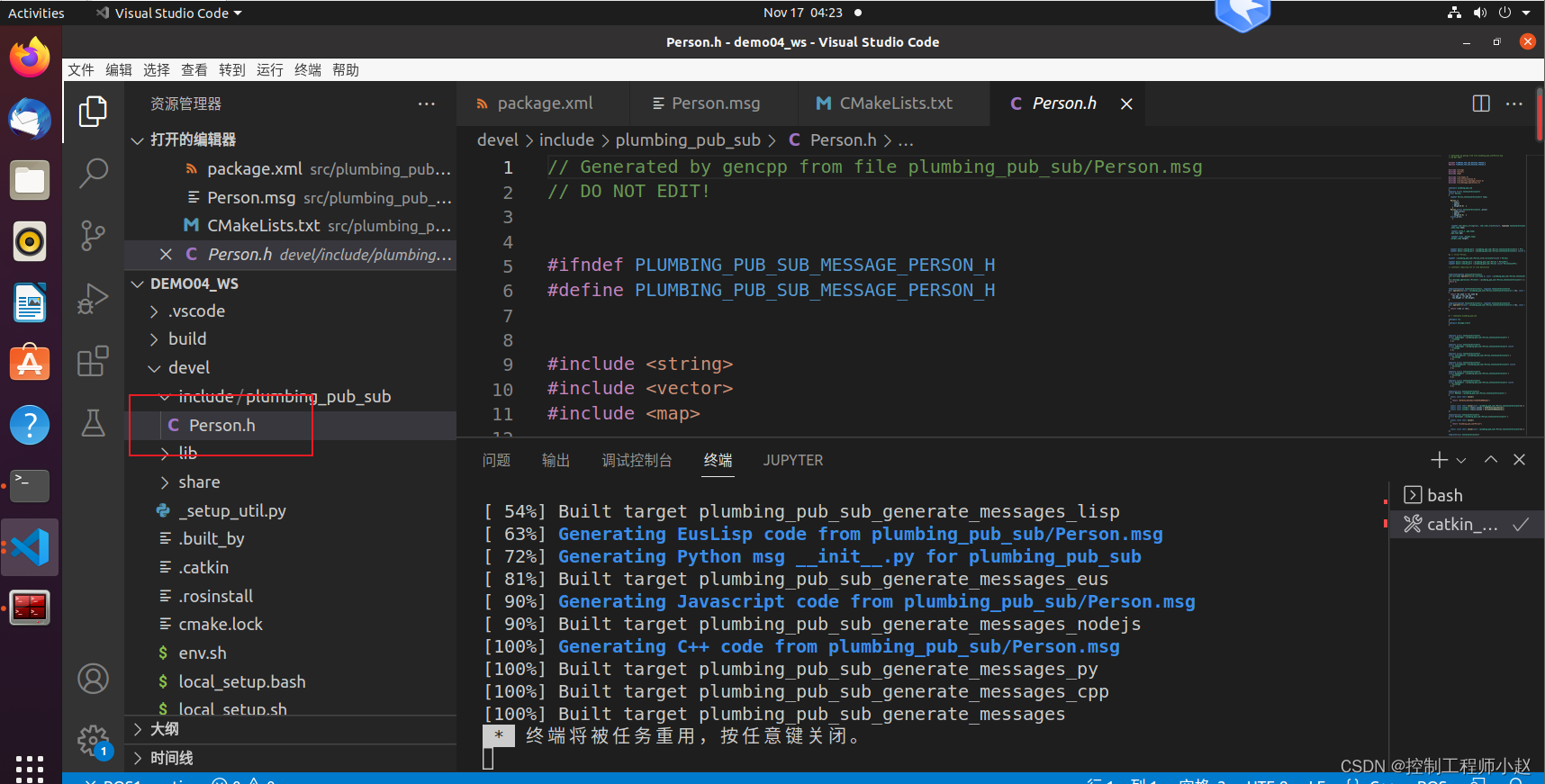Open the Manage gear settings icon
The width and height of the screenshot is (1545, 784).
coord(93,741)
